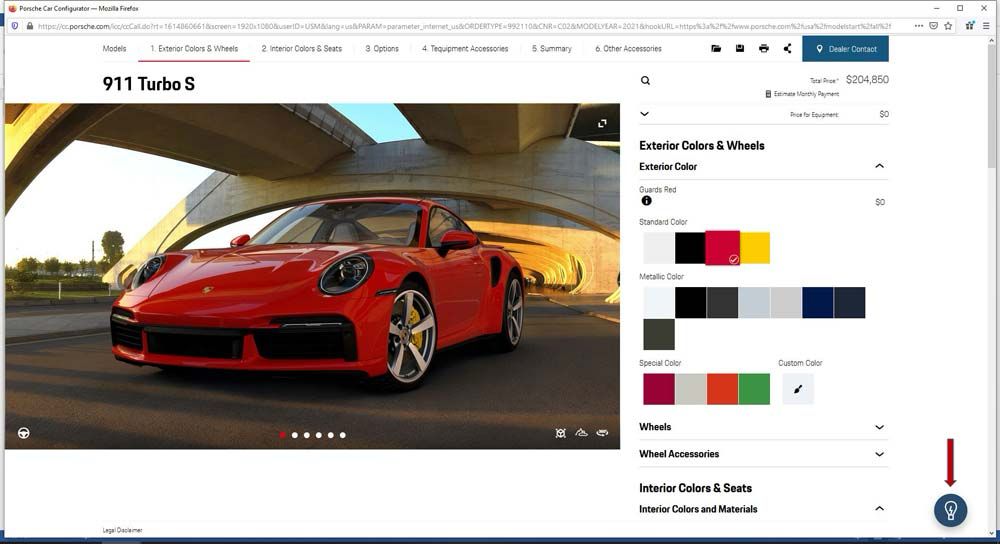Show the sixth car image via carousel dot
The height and width of the screenshot is (544, 1000).
coord(342,435)
